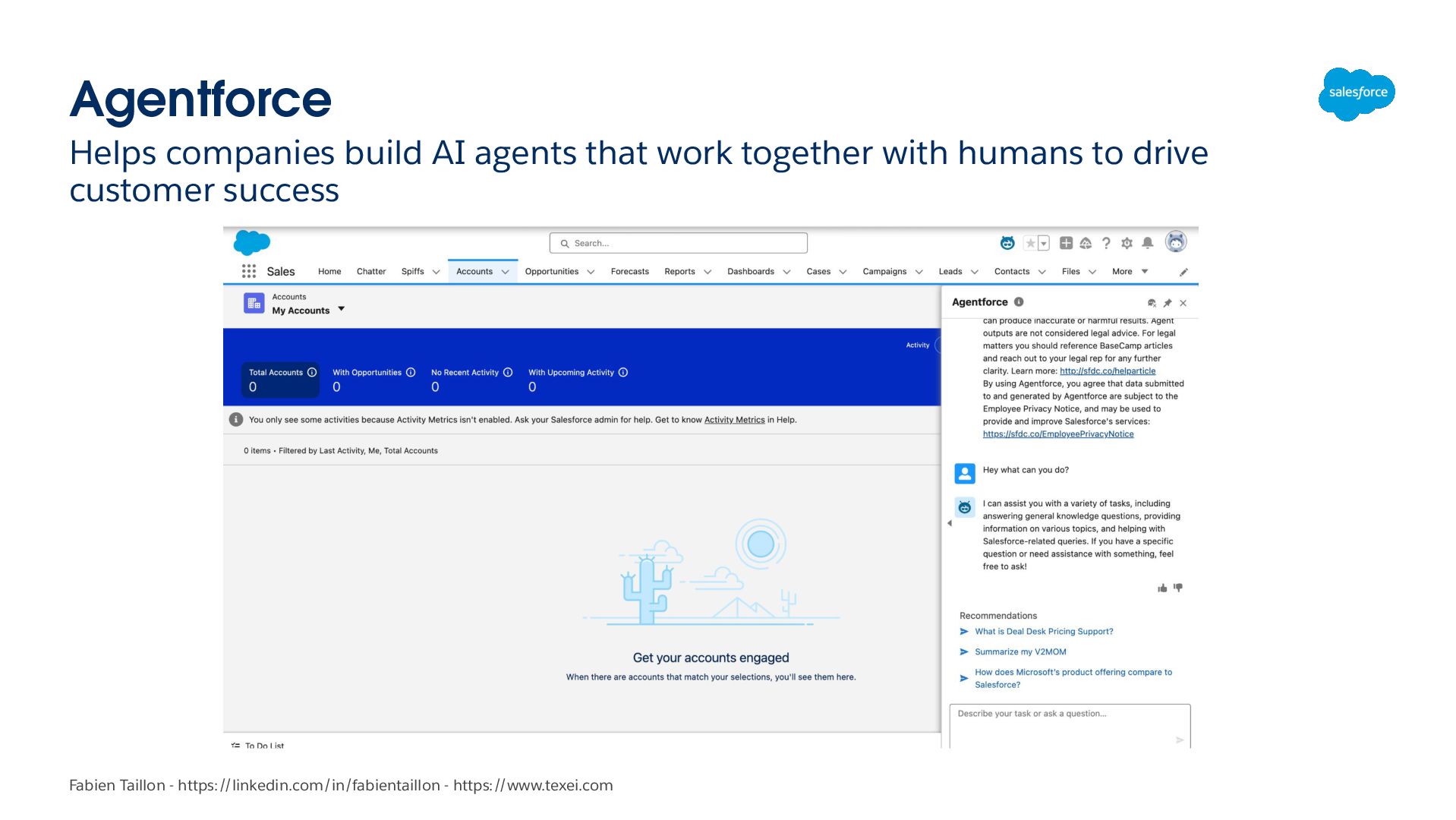Click the global Search field
The width and height of the screenshot is (1456, 820).
click(678, 243)
